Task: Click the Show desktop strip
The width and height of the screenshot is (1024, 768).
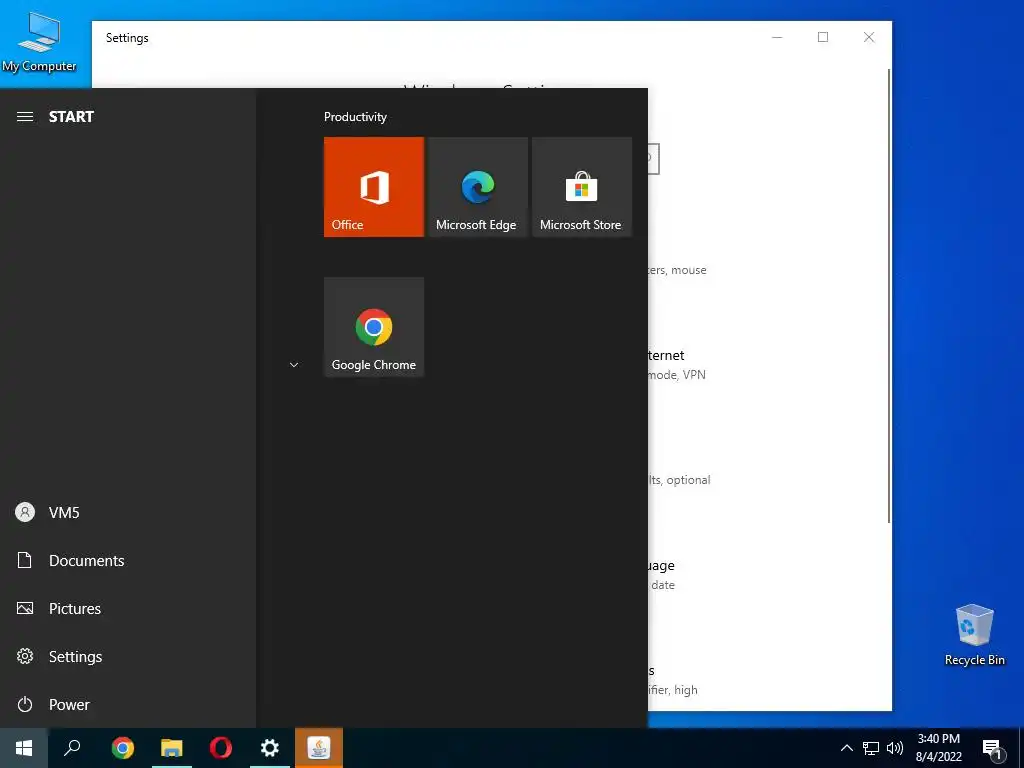Action: point(1021,748)
